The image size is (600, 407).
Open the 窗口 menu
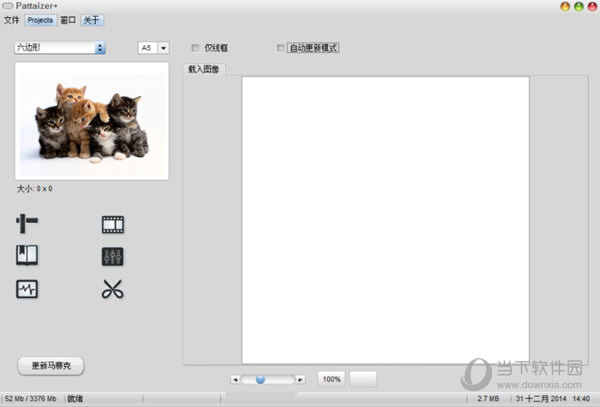(x=68, y=20)
